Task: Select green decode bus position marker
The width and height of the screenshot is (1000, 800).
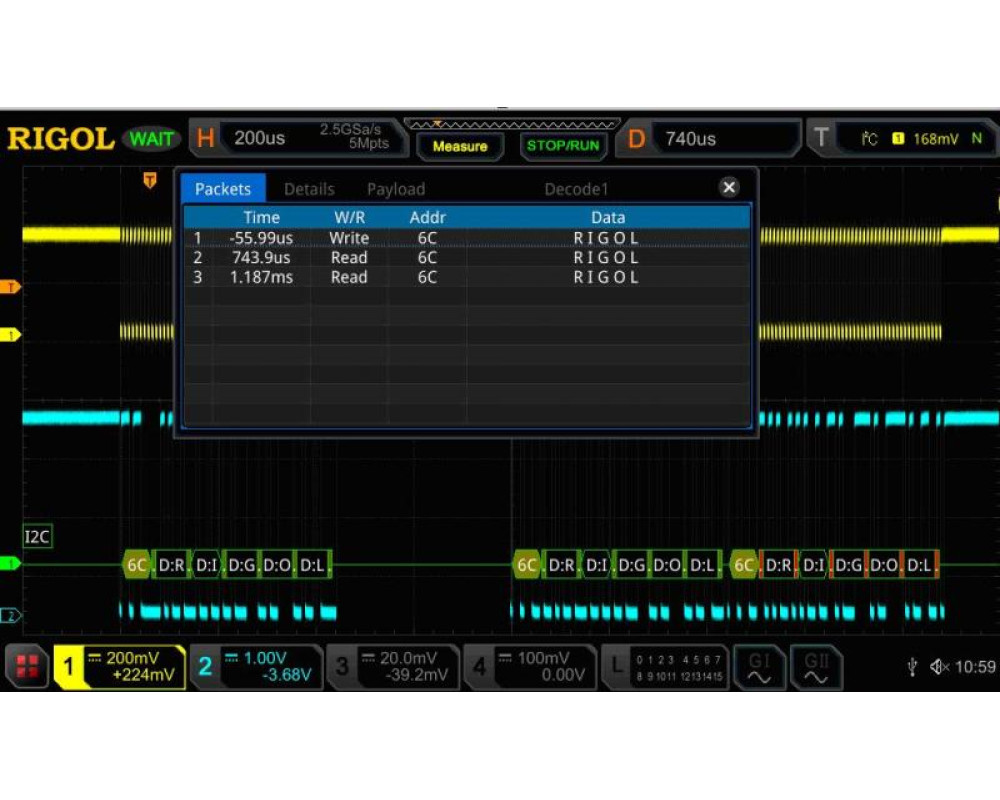Action: pyautogui.click(x=10, y=563)
